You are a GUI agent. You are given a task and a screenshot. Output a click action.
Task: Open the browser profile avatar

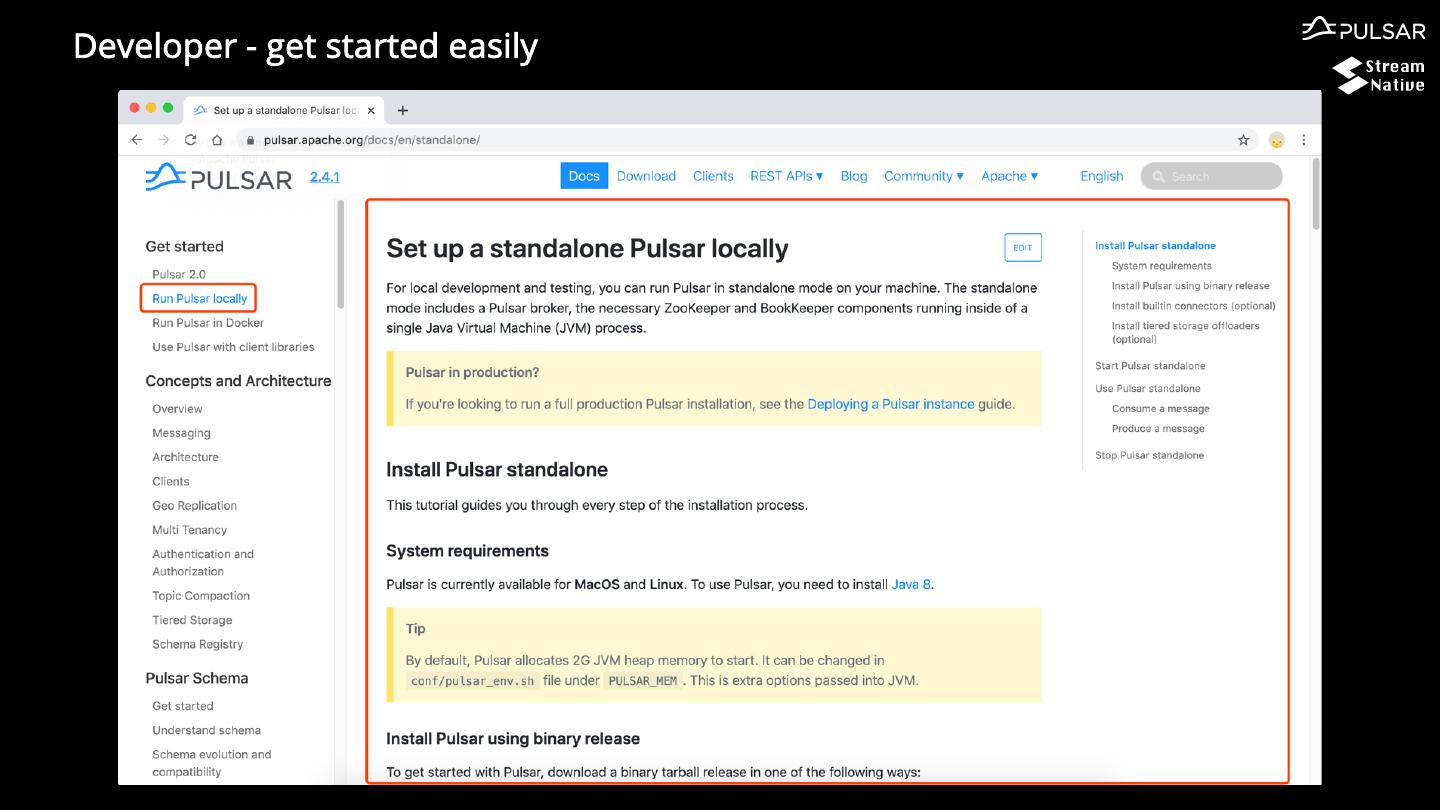pos(1277,140)
